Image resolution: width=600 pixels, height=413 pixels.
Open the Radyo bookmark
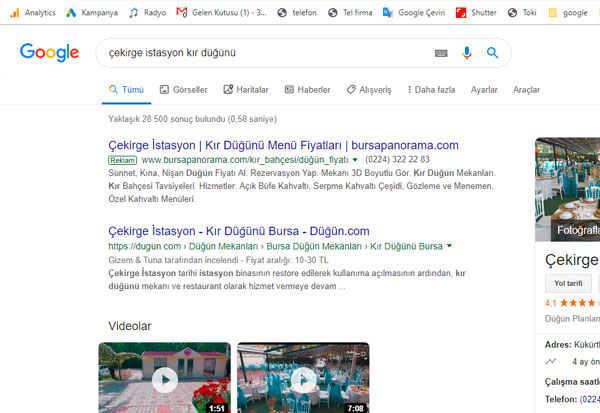[x=147, y=13]
